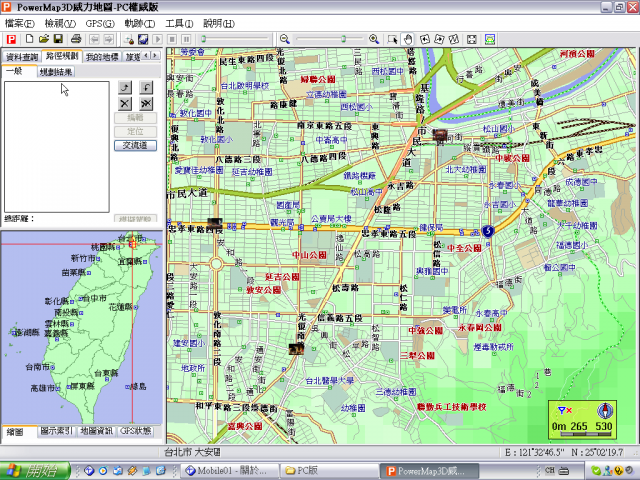Click the compass icon in map scale box
640x480 pixels.
point(605,411)
